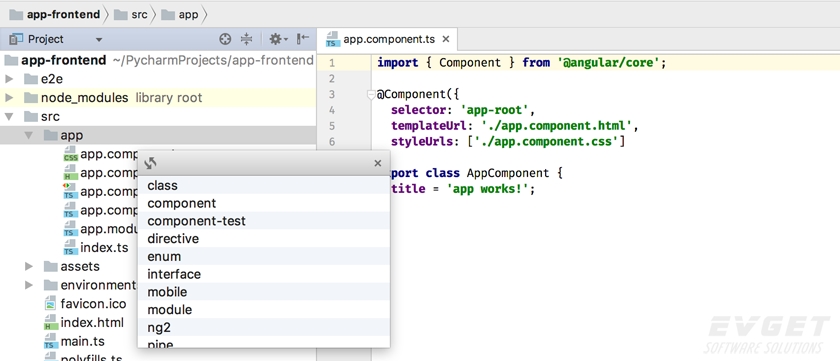Viewport: 840px width, 361px height.
Task: Collapse the src folder
Action: (9, 117)
